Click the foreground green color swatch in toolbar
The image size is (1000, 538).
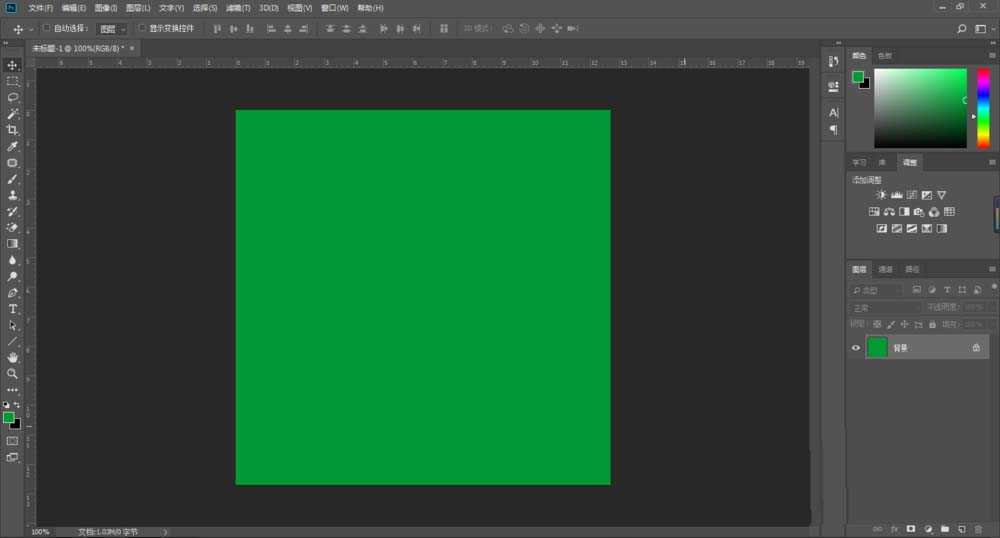point(9,417)
